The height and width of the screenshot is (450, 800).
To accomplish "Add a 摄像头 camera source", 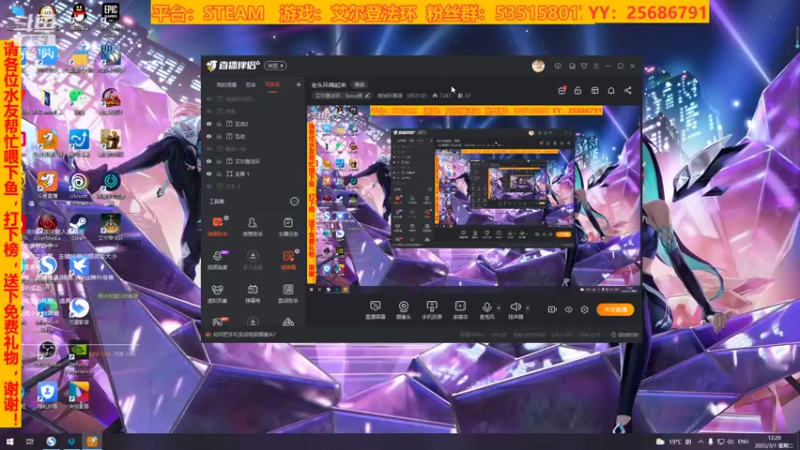I will [404, 310].
